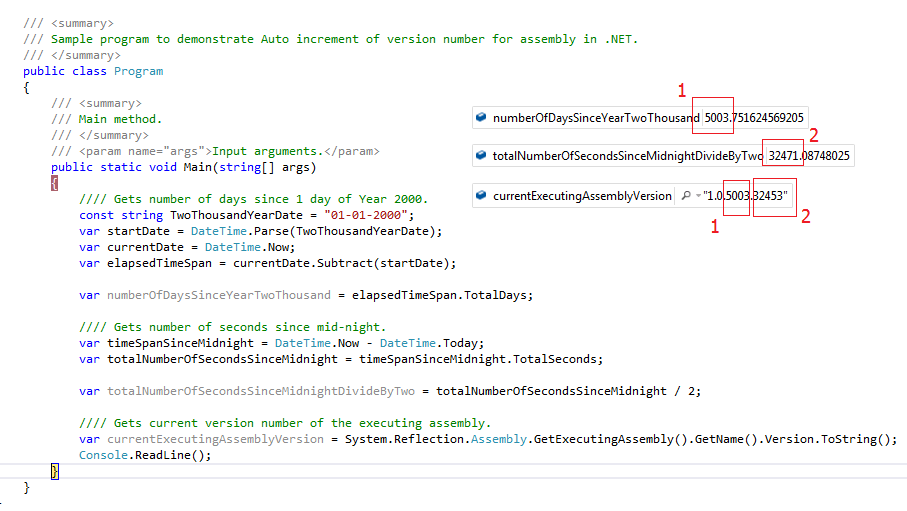Click the Console class name

pos(104,455)
